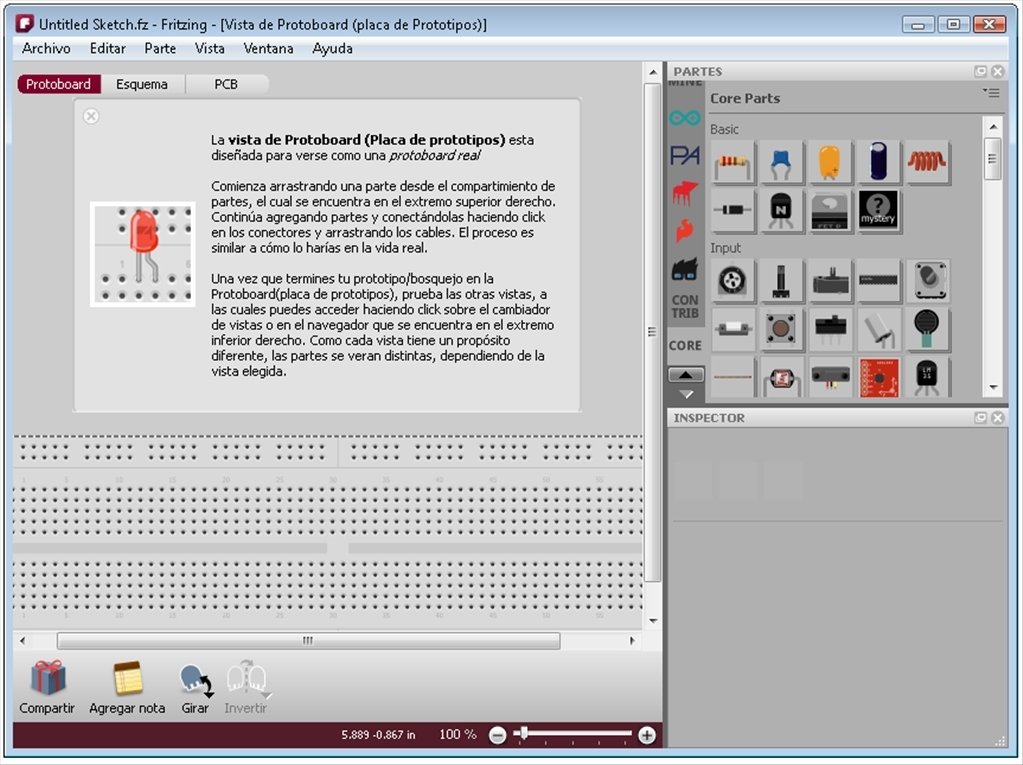
Task: Open the PA parts bin
Action: point(684,155)
